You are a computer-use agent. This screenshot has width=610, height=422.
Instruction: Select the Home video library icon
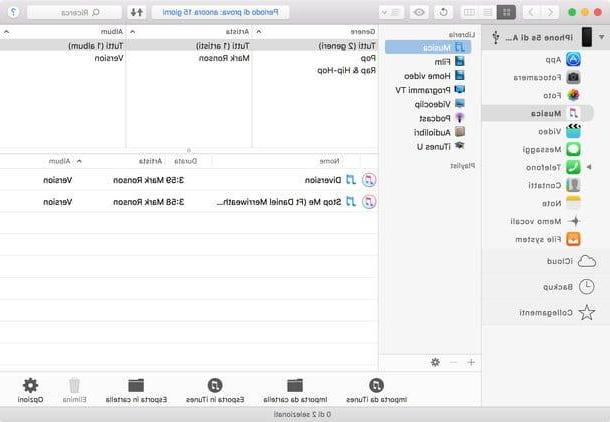[459, 75]
